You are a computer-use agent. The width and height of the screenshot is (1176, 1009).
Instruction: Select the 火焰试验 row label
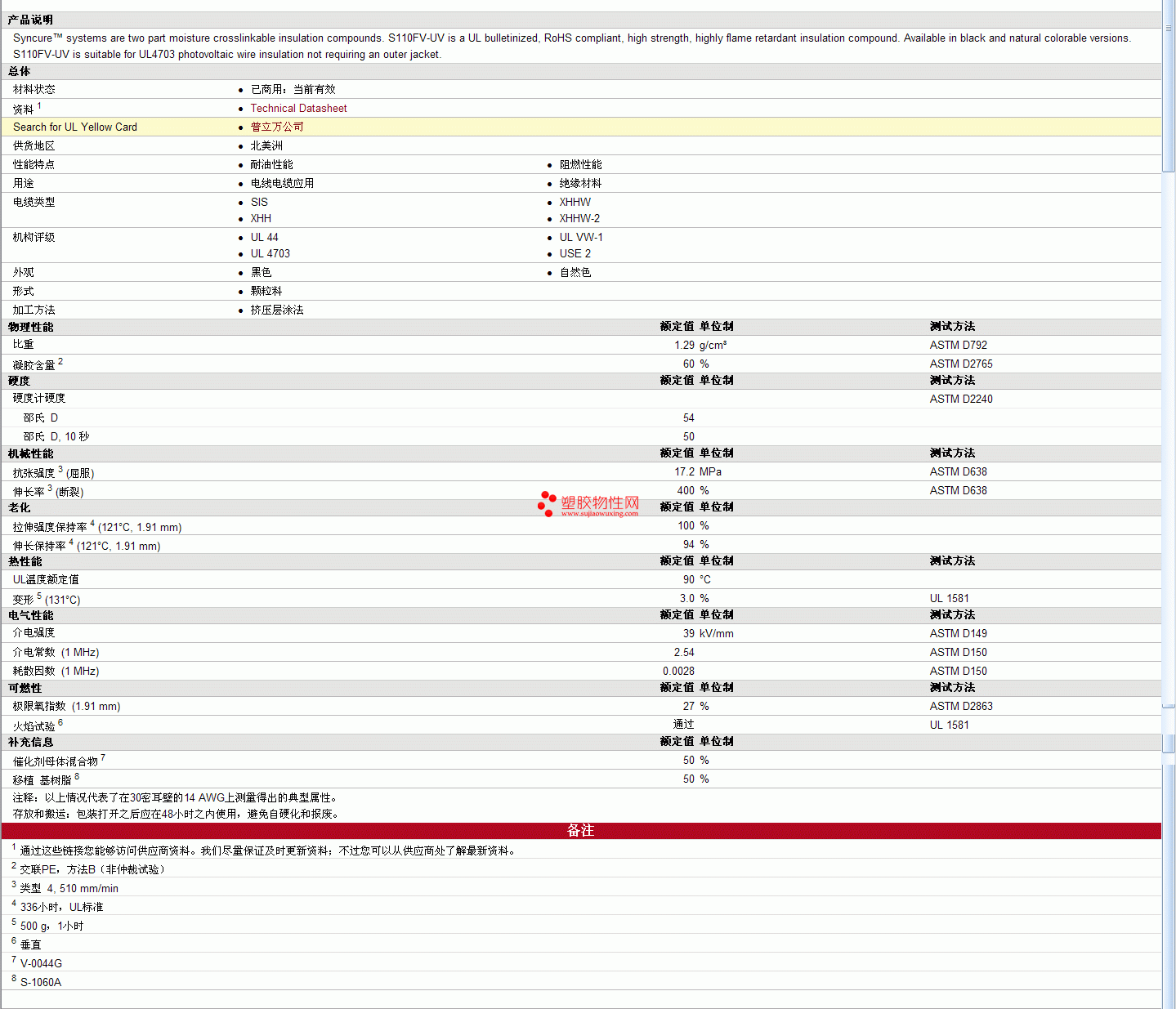coord(34,725)
